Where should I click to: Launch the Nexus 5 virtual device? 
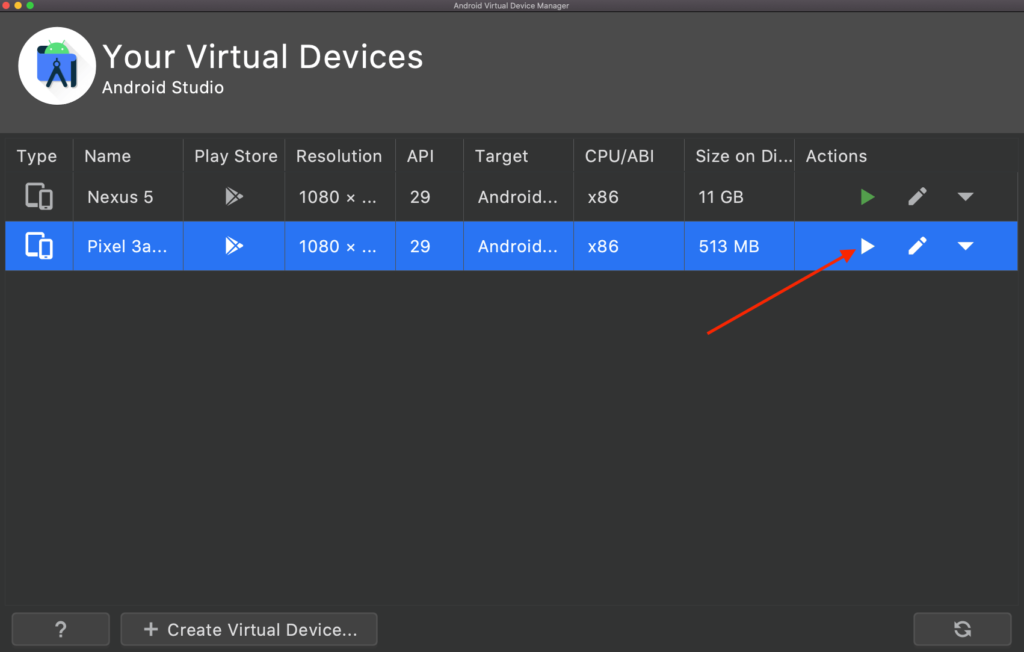coord(867,197)
